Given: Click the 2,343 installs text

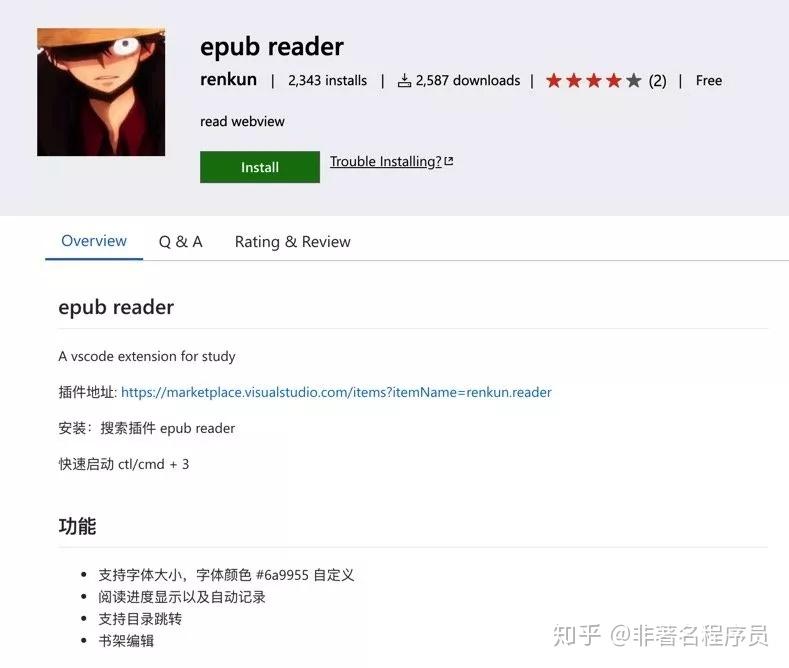Looking at the screenshot, I should [x=328, y=80].
